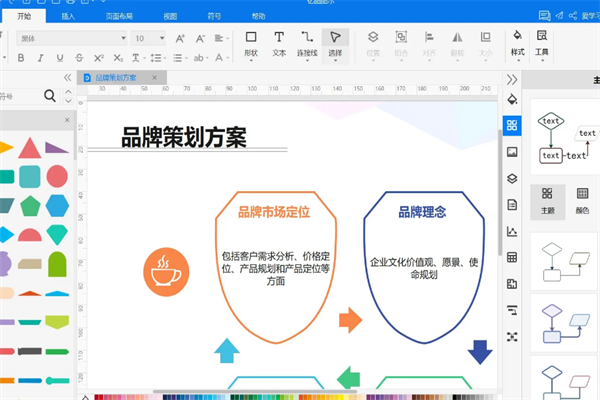Choose the text-labeled theme thumbnail

point(565,137)
